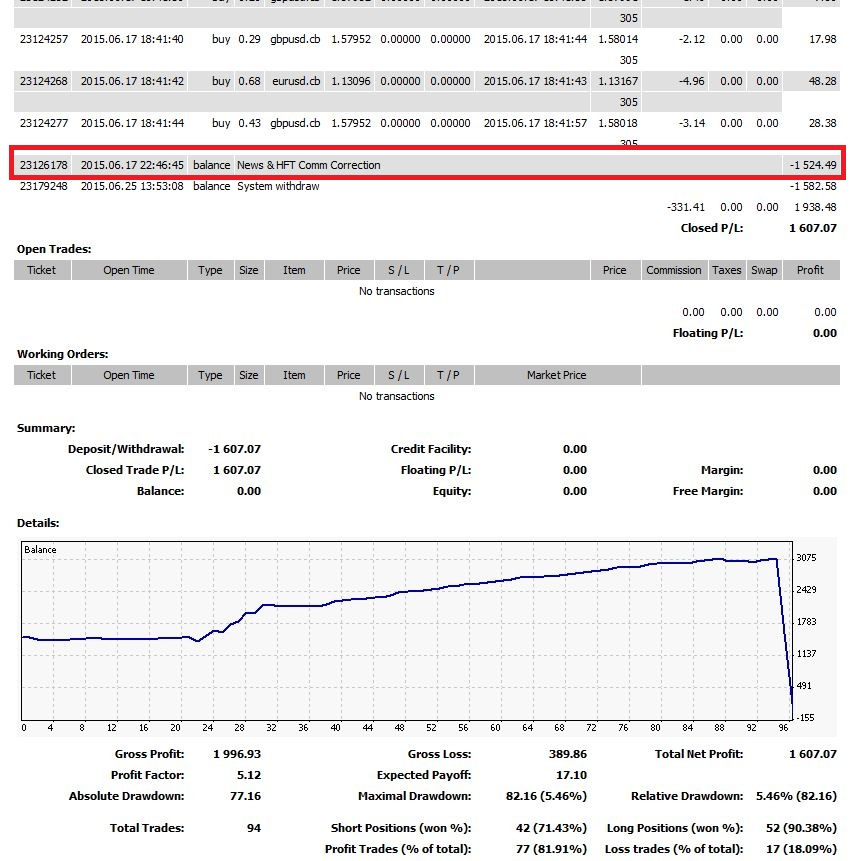Screen dimensions: 850x861
Task: Select ticket 23124277 row
Action: coord(43,123)
